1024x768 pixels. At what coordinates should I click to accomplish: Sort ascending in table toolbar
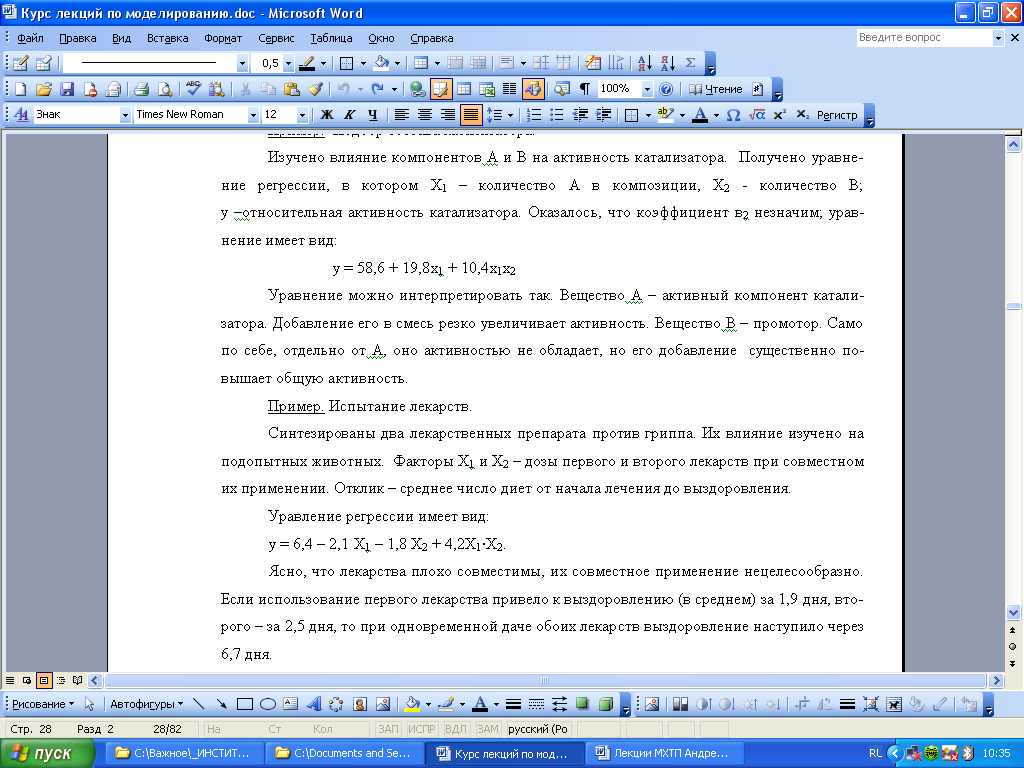[645, 63]
